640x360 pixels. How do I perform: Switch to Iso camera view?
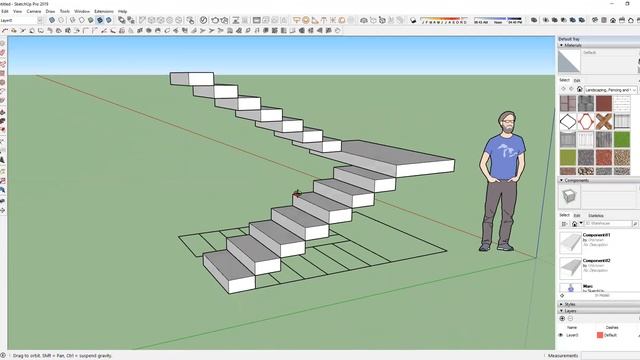pyautogui.click(x=595, y=20)
